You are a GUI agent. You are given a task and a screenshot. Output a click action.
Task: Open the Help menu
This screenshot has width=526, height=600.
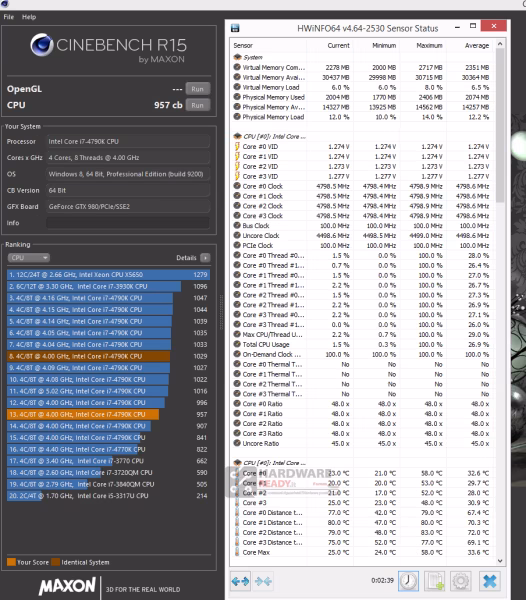point(29,17)
